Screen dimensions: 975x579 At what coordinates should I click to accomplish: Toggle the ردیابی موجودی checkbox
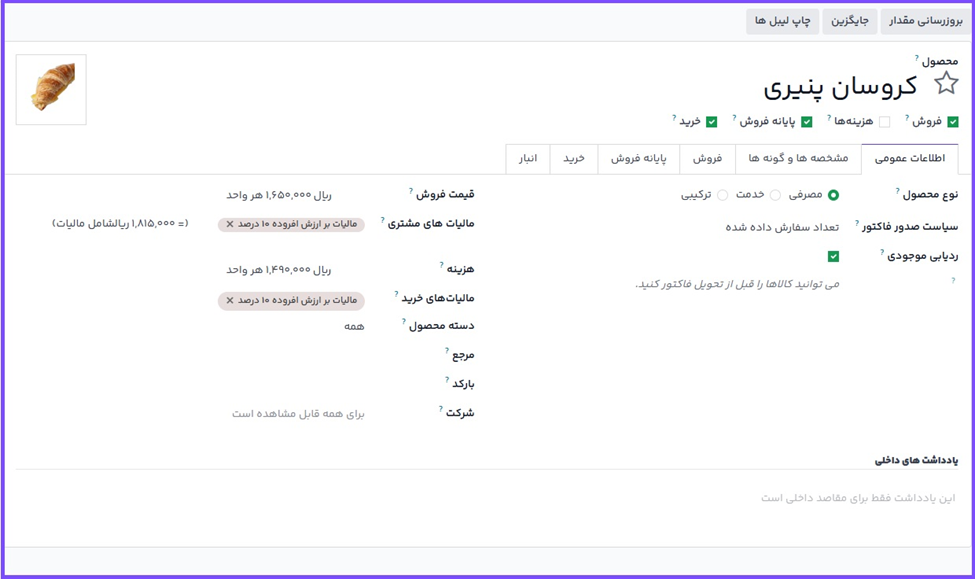833,257
